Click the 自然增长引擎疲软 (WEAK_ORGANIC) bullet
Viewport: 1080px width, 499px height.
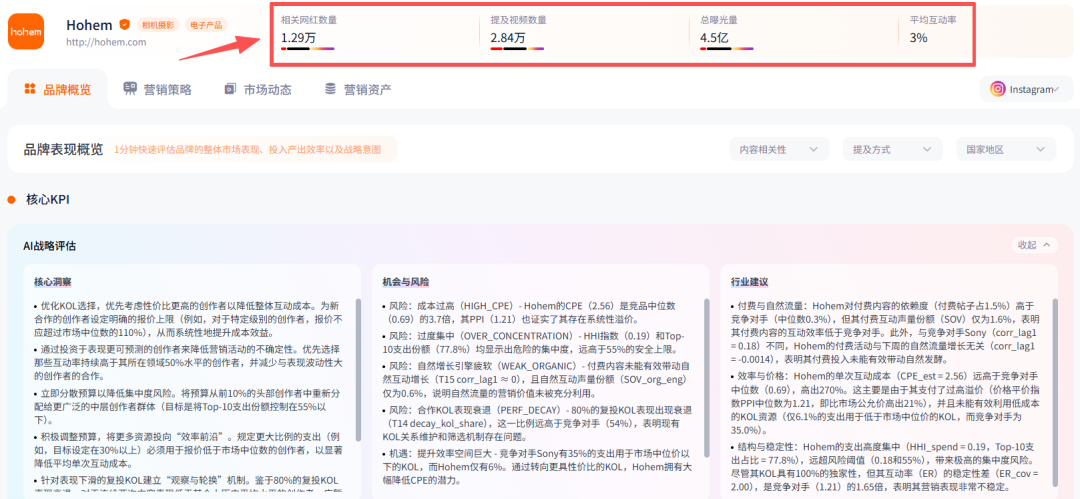pyautogui.click(x=538, y=380)
